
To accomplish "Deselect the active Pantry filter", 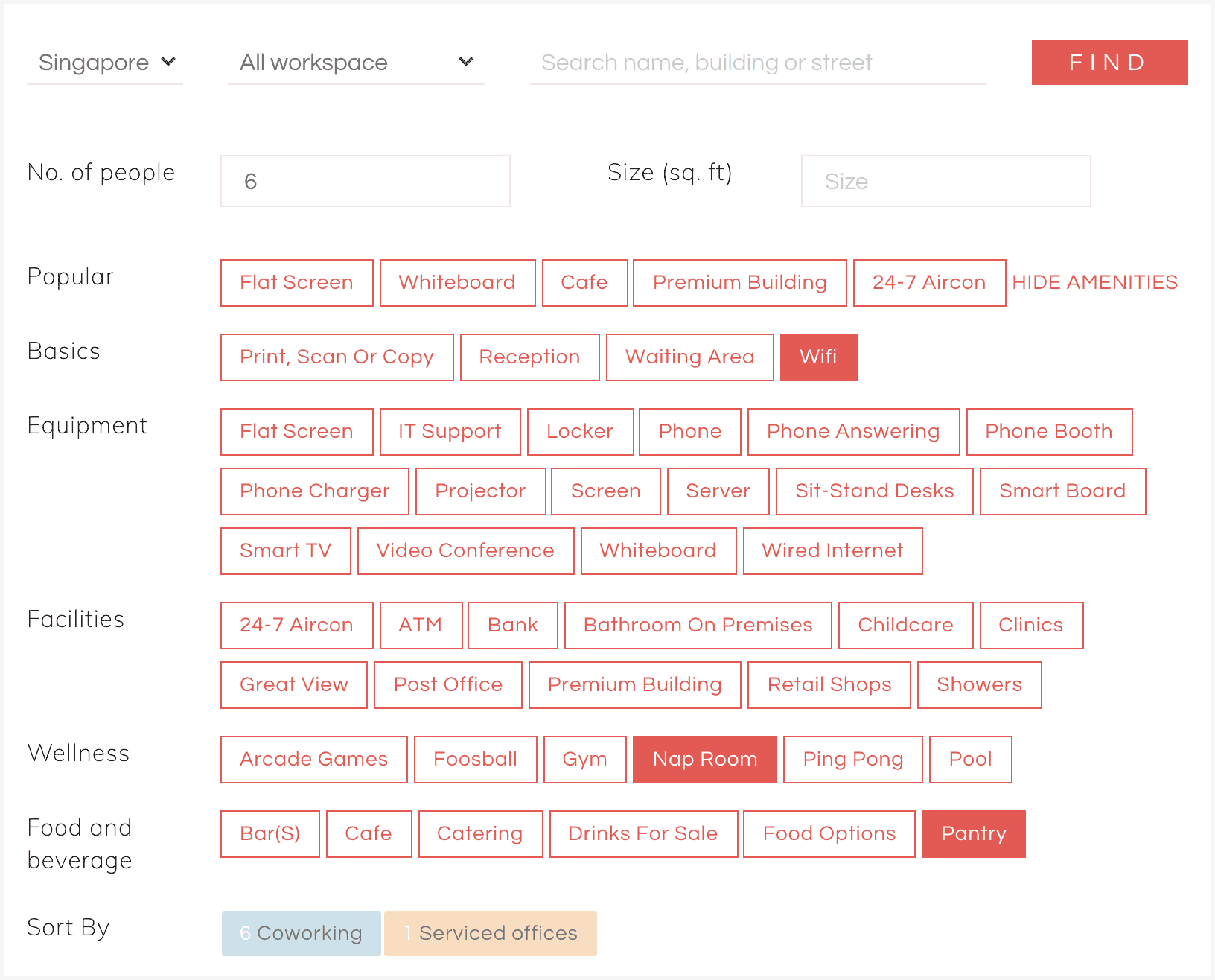I will click(x=974, y=834).
